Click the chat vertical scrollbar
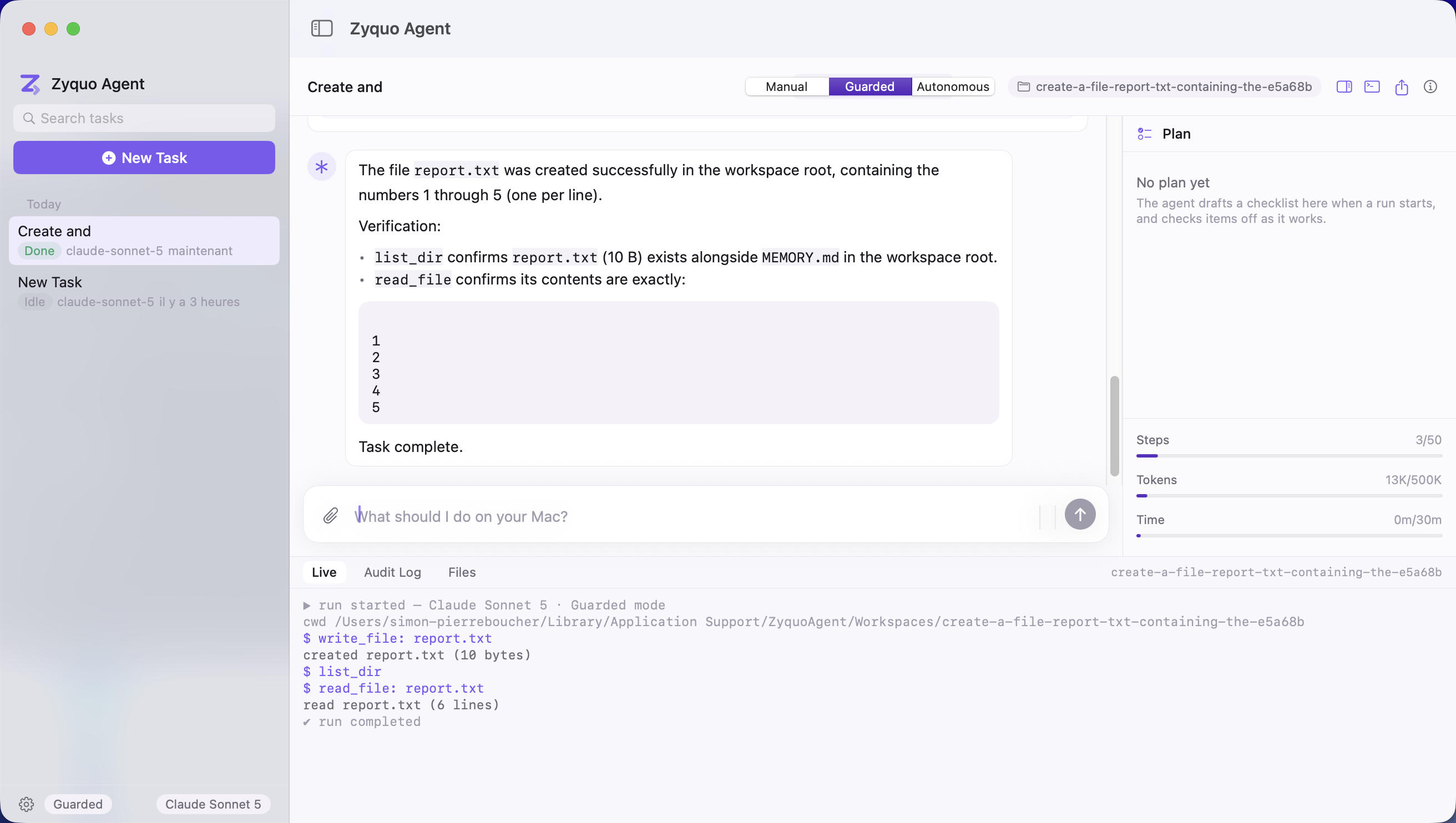The image size is (1456, 823). coord(1115,426)
